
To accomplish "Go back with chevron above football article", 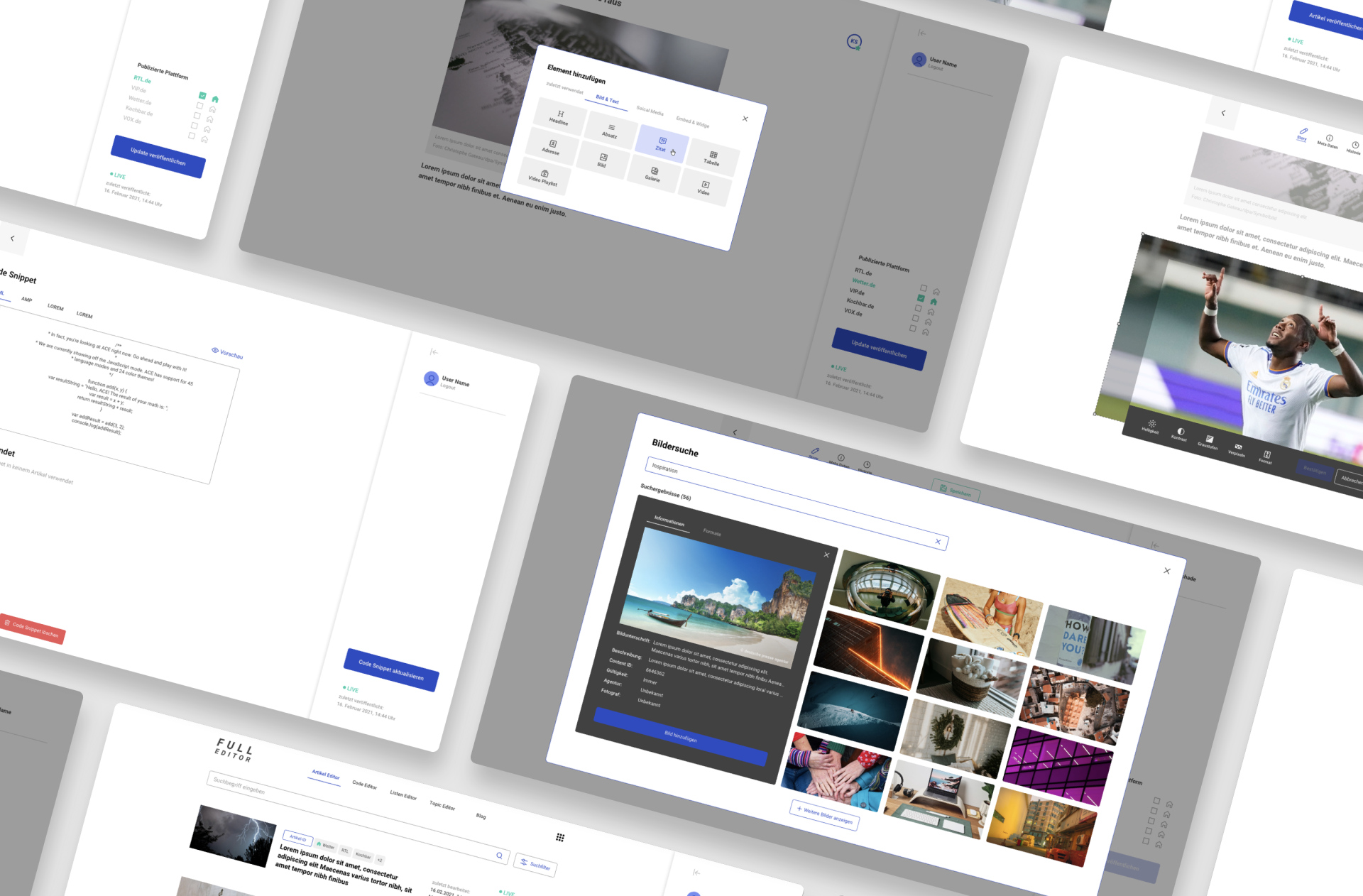I will pyautogui.click(x=1223, y=113).
